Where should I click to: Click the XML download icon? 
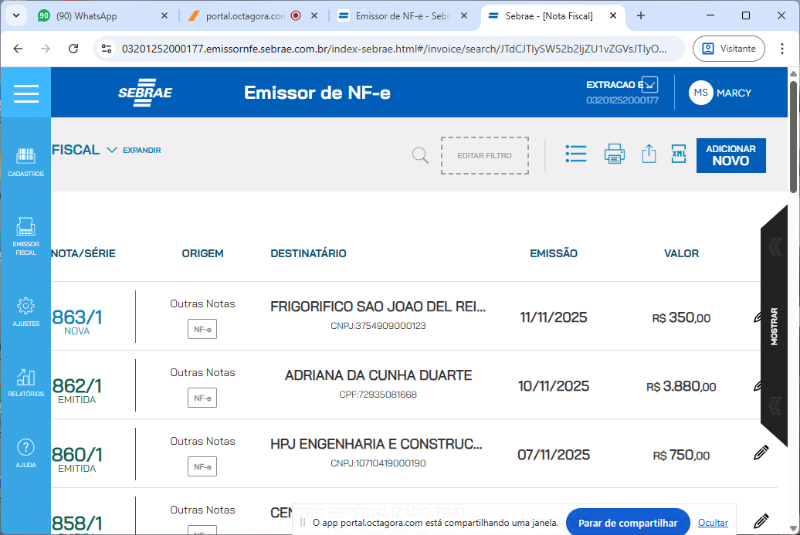tap(679, 154)
